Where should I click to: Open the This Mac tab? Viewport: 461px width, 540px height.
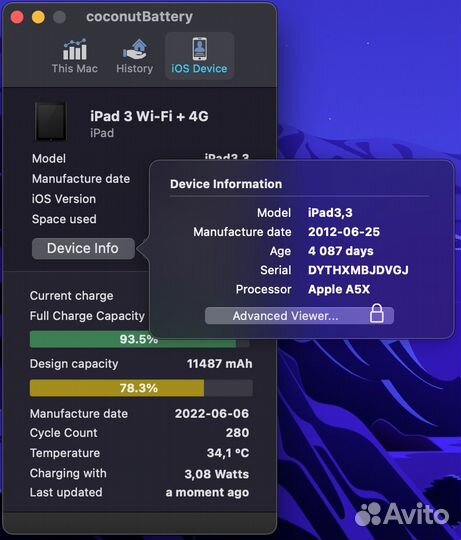[75, 56]
